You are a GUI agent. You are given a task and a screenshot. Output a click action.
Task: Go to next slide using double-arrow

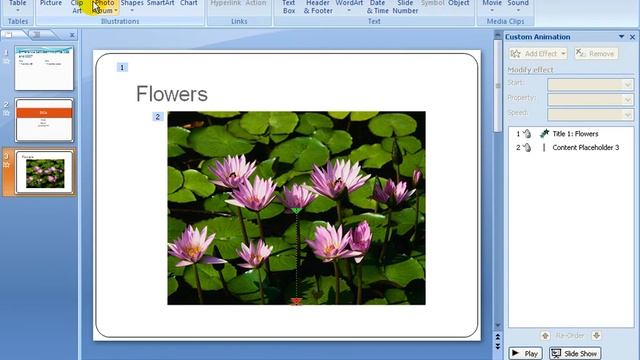click(x=498, y=346)
